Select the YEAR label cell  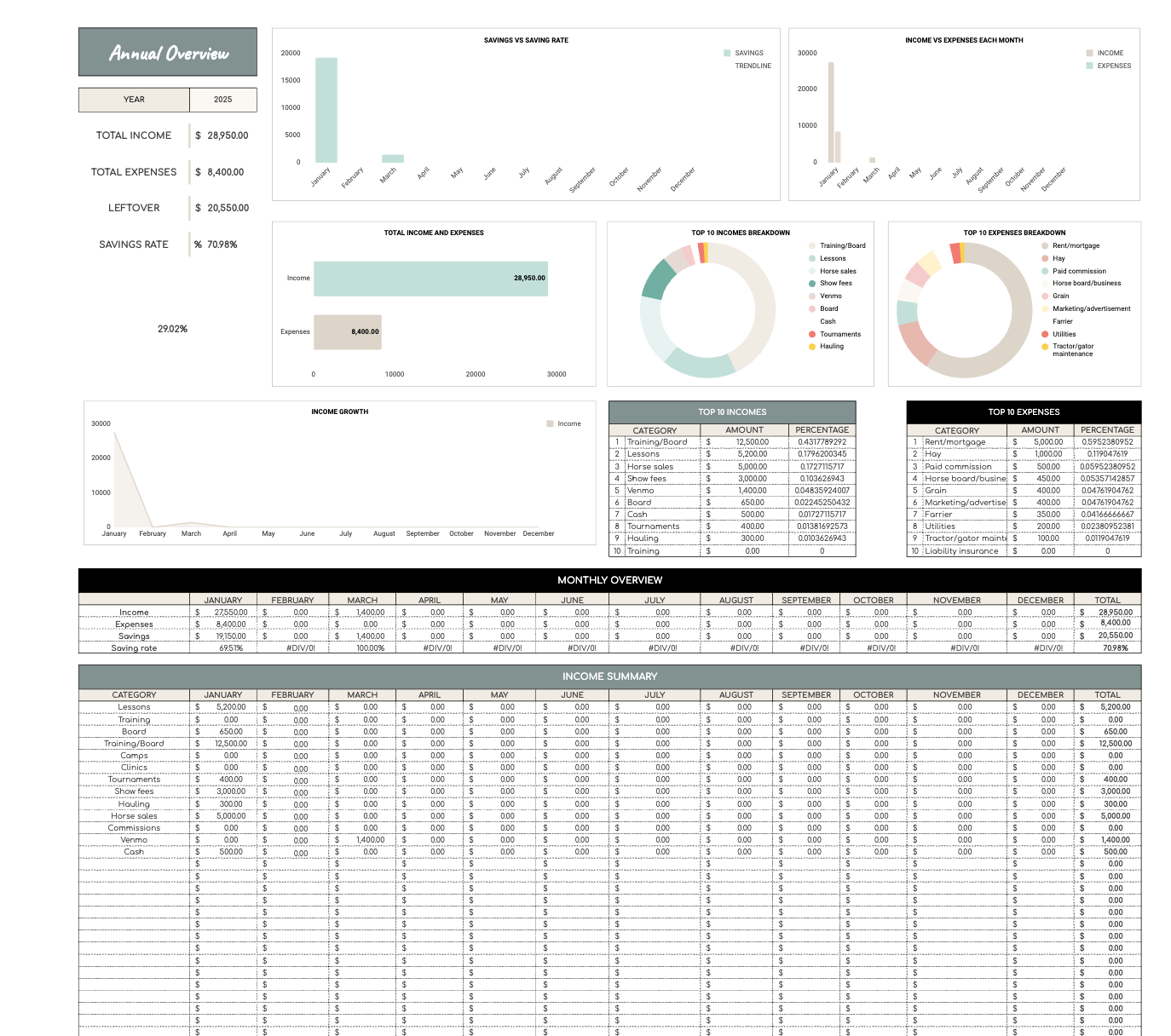pos(134,100)
